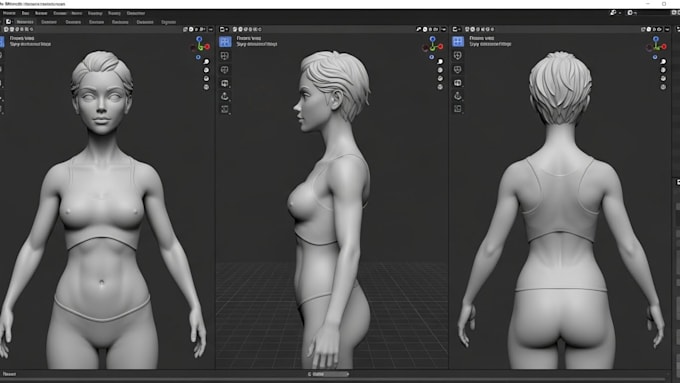Click the horizontal scrollbar at bottom center

coord(329,374)
